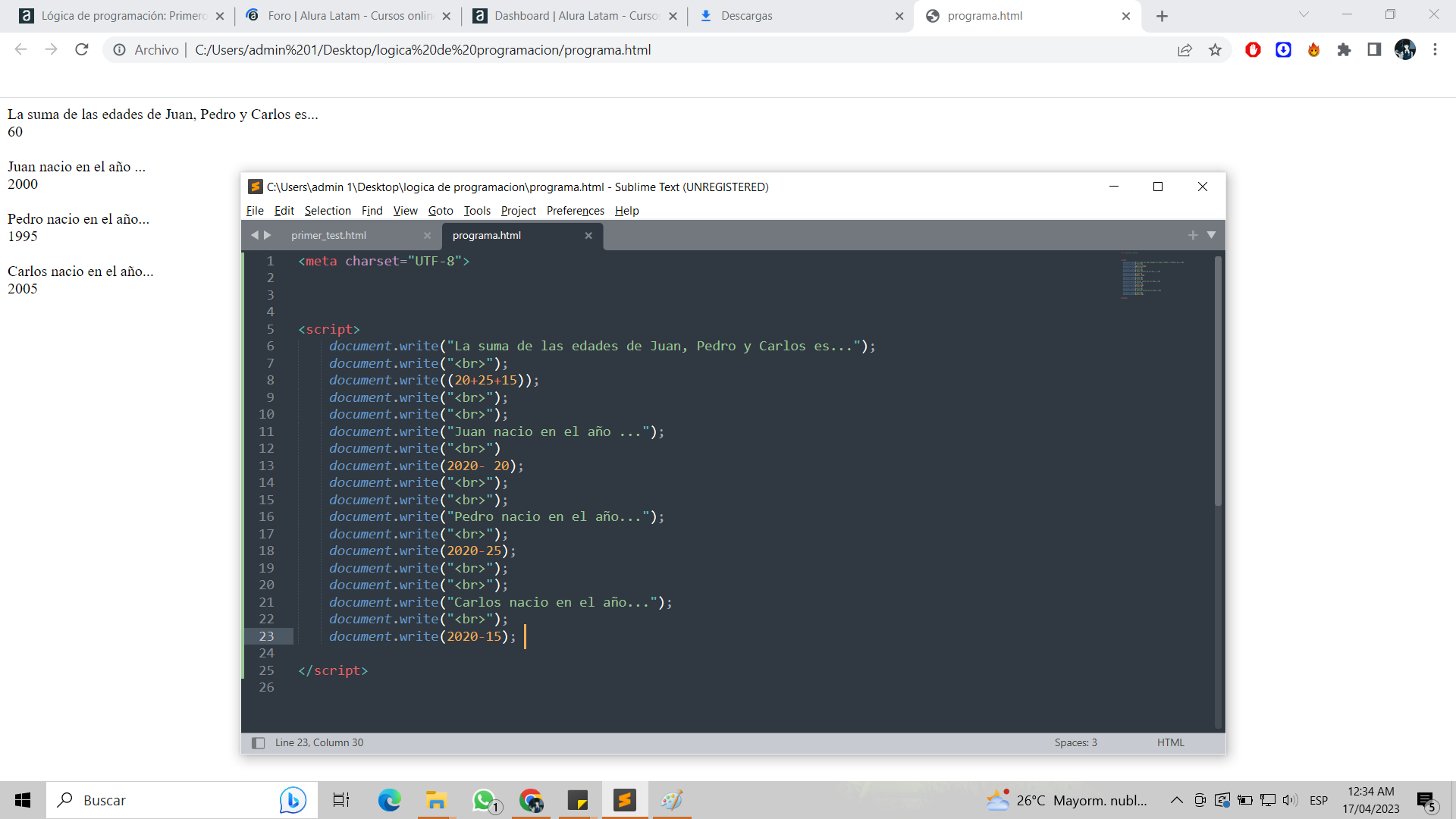Screen dimensions: 1456x819
Task: Click the next tab right arrow
Action: (268, 235)
